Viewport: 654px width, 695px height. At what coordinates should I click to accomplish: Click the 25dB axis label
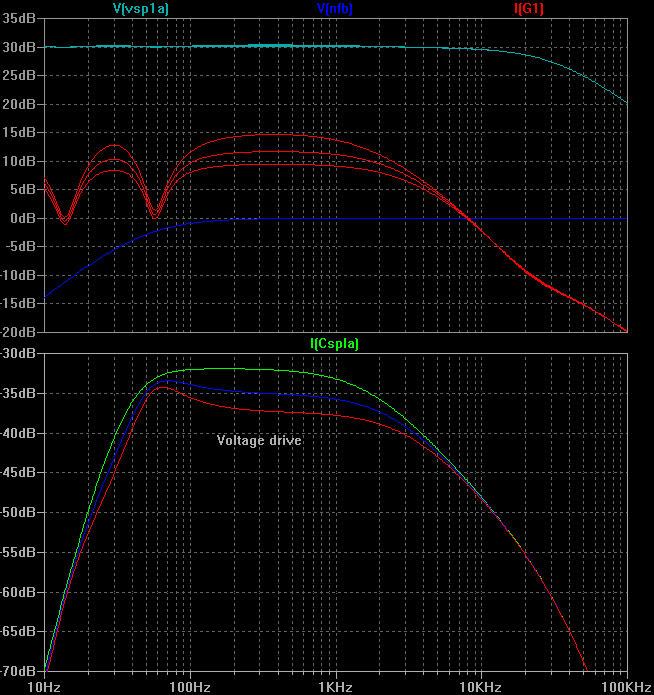pyautogui.click(x=19, y=75)
